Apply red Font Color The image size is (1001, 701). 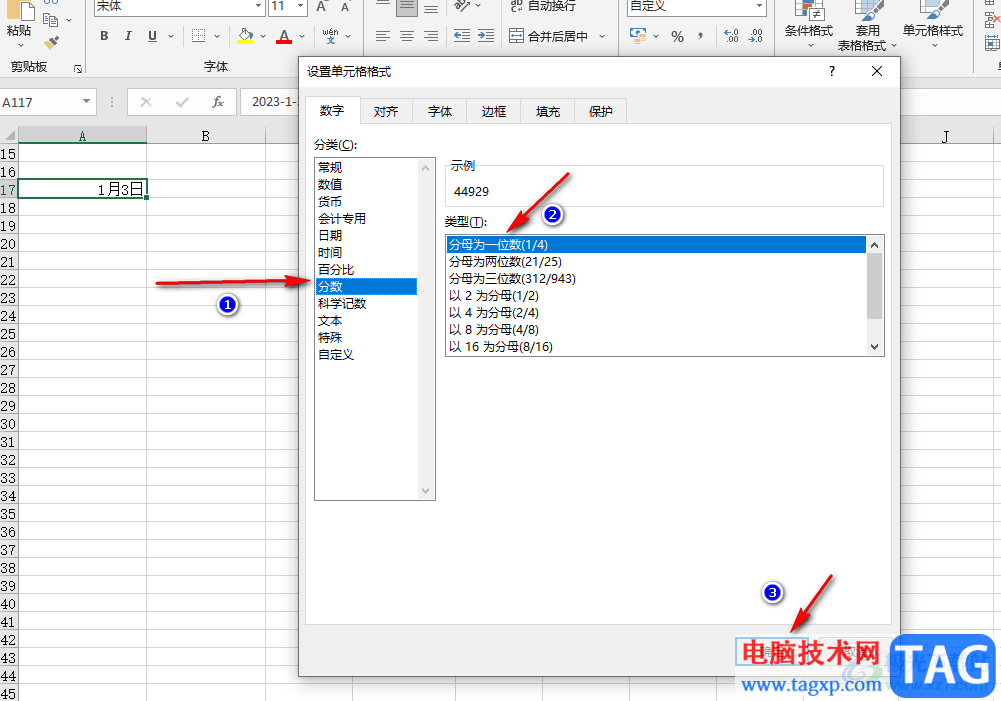(x=284, y=36)
